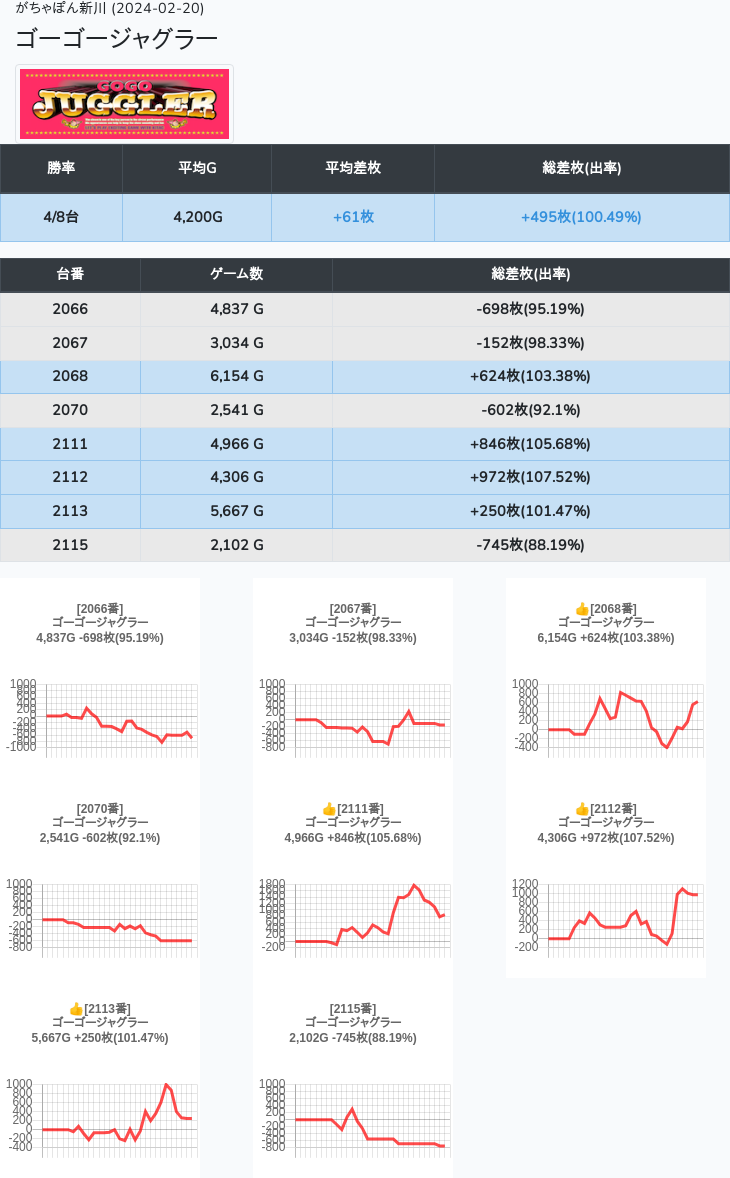
Task: Click thumbs-up icon beside 2113番 chart title
Action: tap(76, 1009)
